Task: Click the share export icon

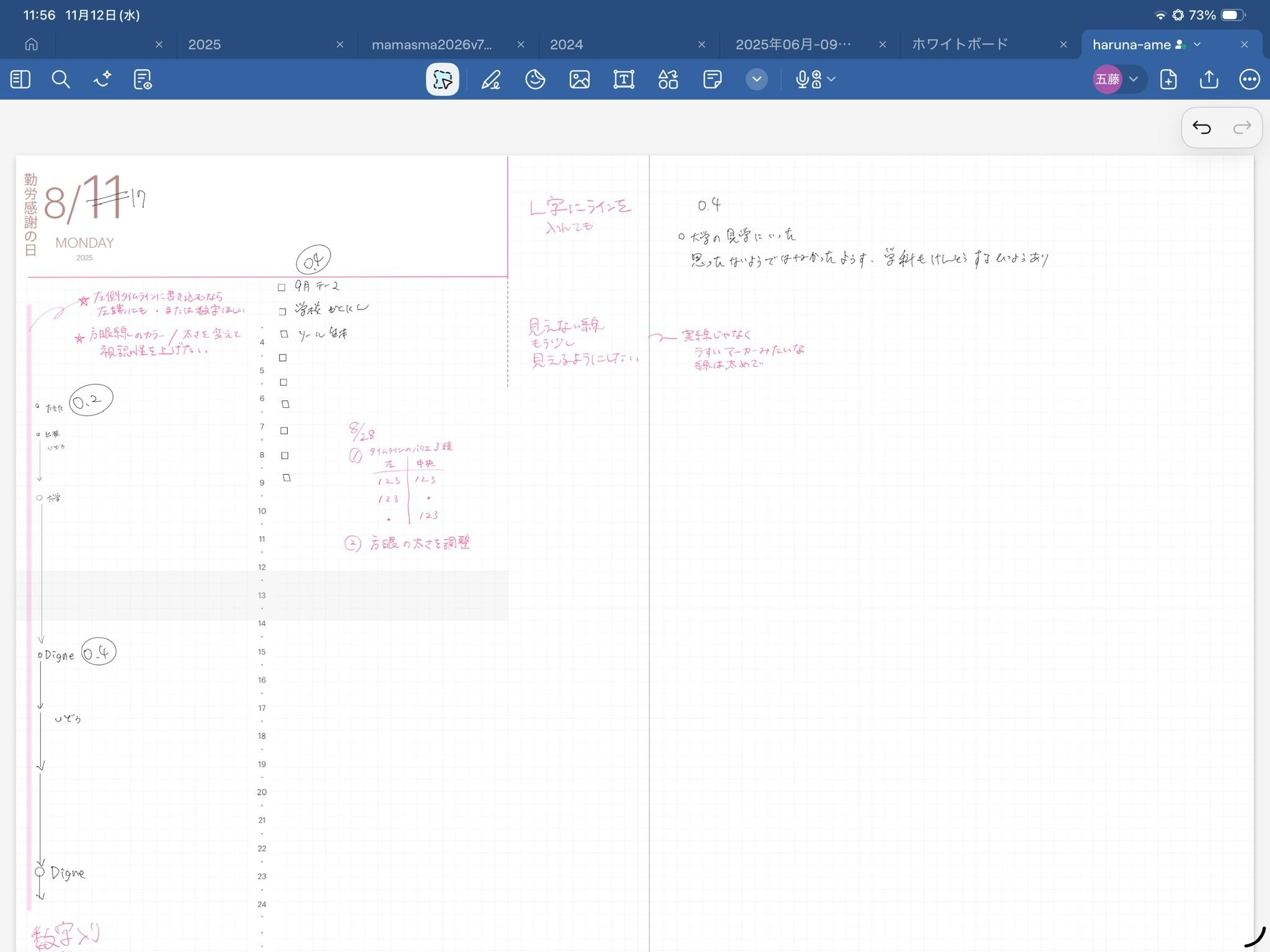Action: [1209, 79]
